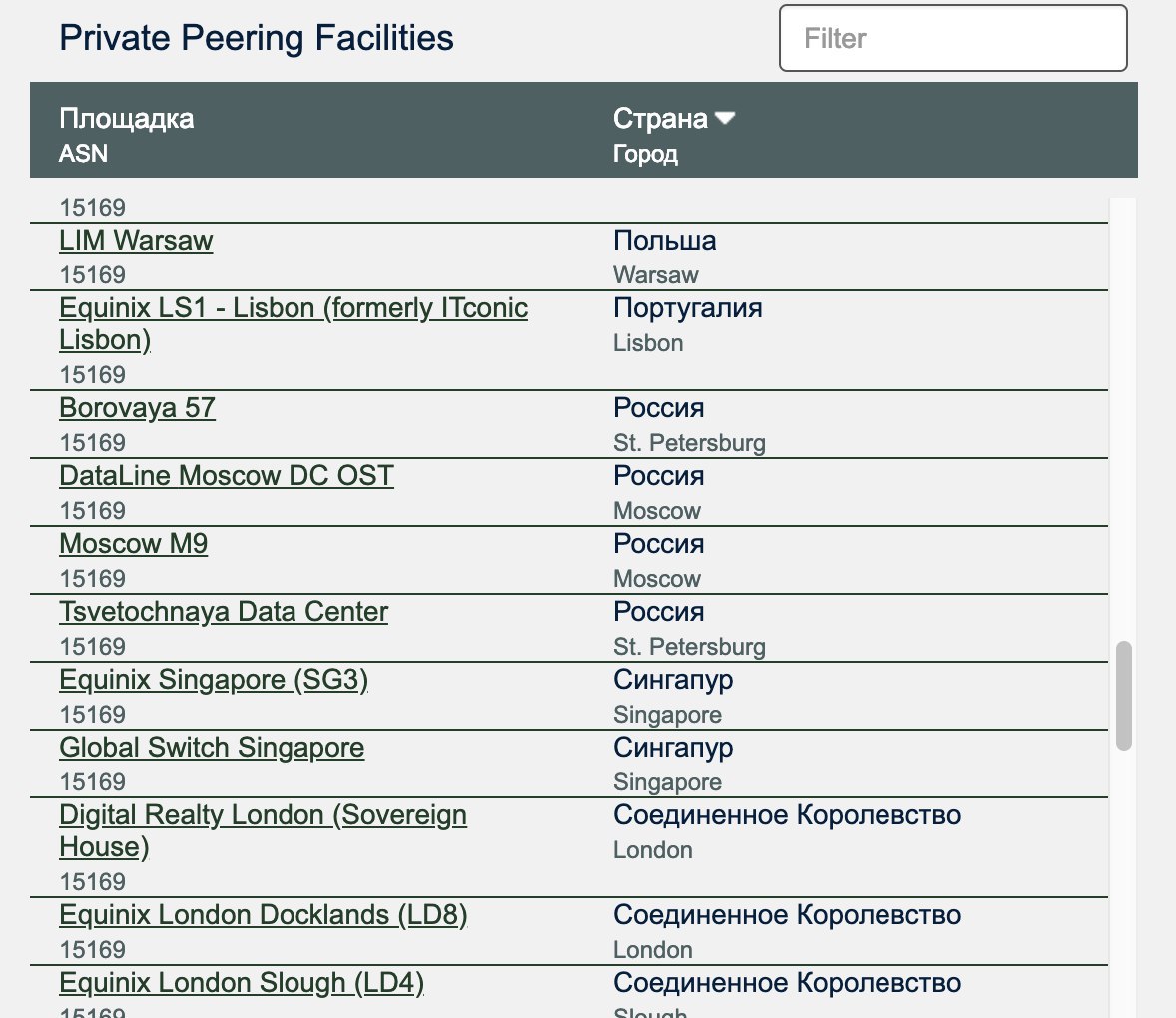This screenshot has width=1176, height=1018.
Task: Click ASN 15169 under Digital Realty London
Action: tap(92, 882)
